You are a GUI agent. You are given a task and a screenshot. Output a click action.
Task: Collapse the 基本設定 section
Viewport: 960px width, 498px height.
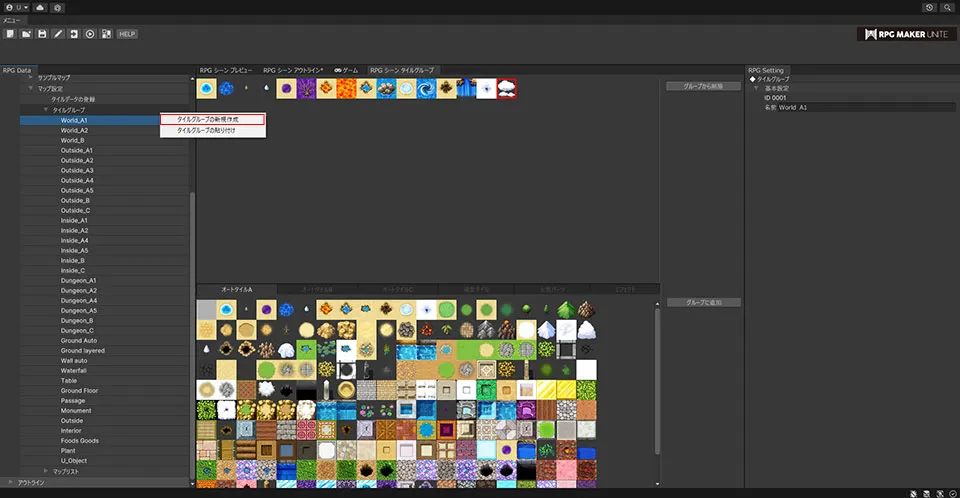point(756,88)
